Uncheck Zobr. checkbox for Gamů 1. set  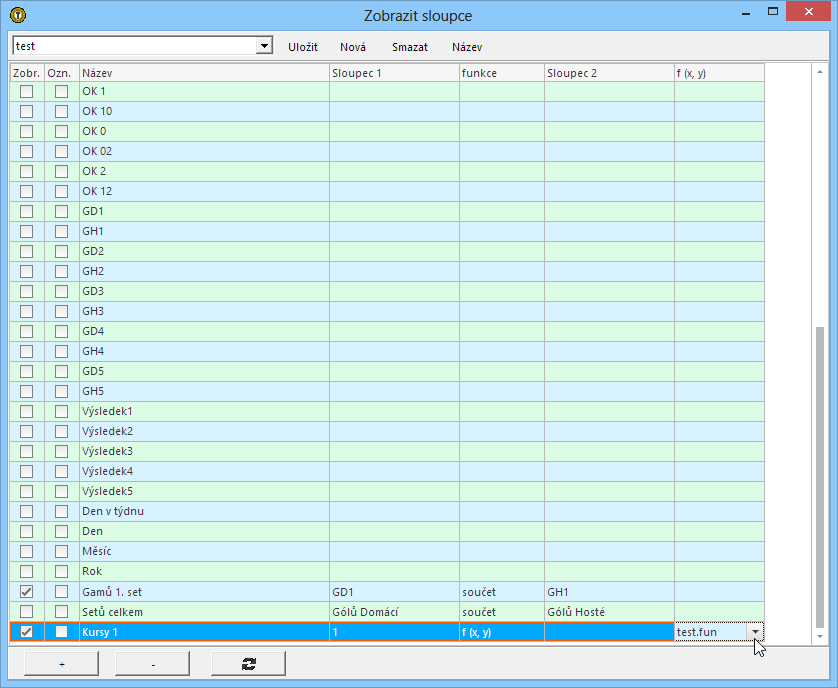pos(27,592)
